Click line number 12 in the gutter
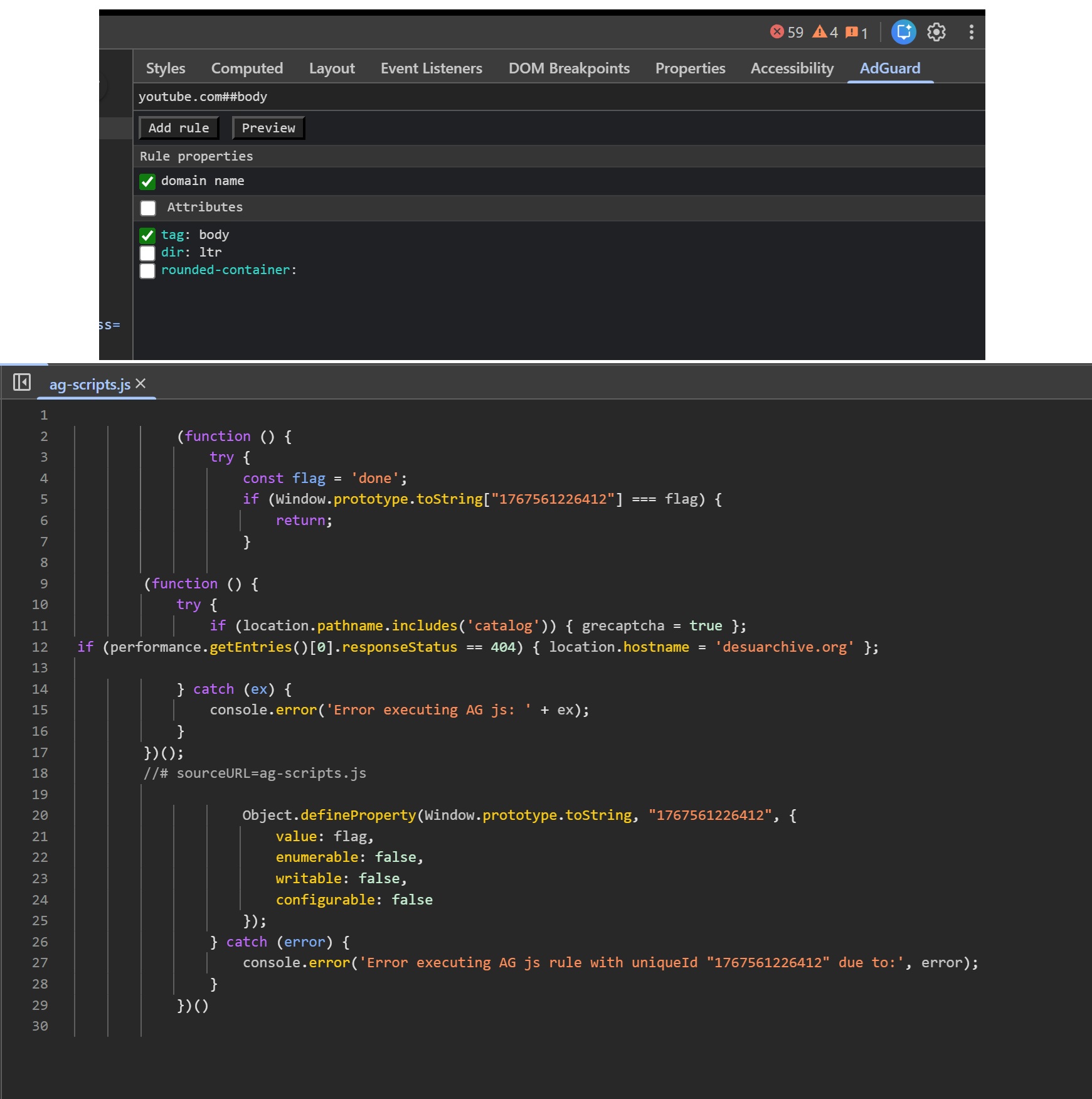This screenshot has height=1099, width=1092. 40,647
